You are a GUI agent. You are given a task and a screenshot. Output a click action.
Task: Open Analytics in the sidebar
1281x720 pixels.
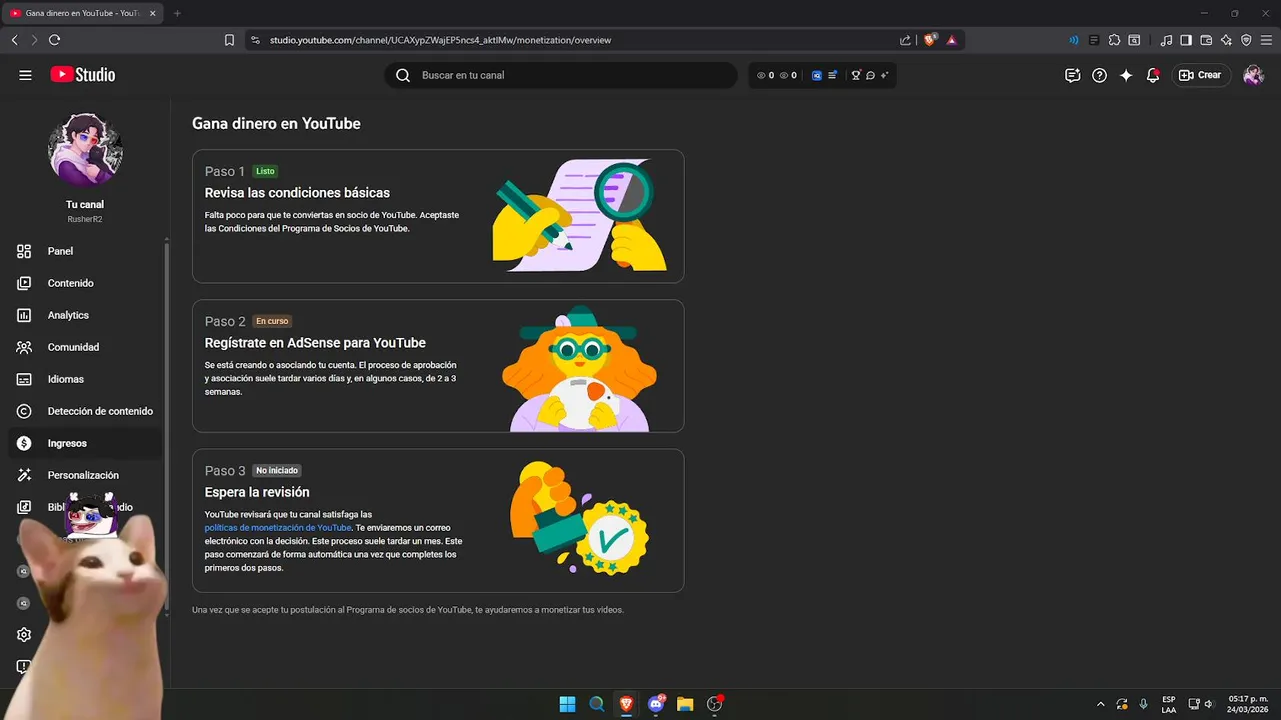tap(85, 315)
